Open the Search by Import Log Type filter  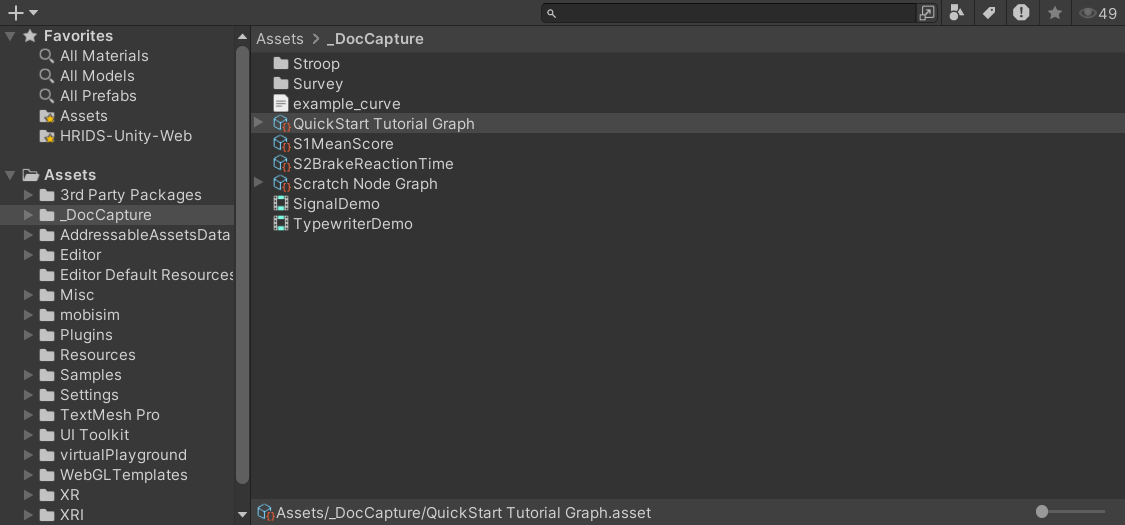(x=1022, y=12)
